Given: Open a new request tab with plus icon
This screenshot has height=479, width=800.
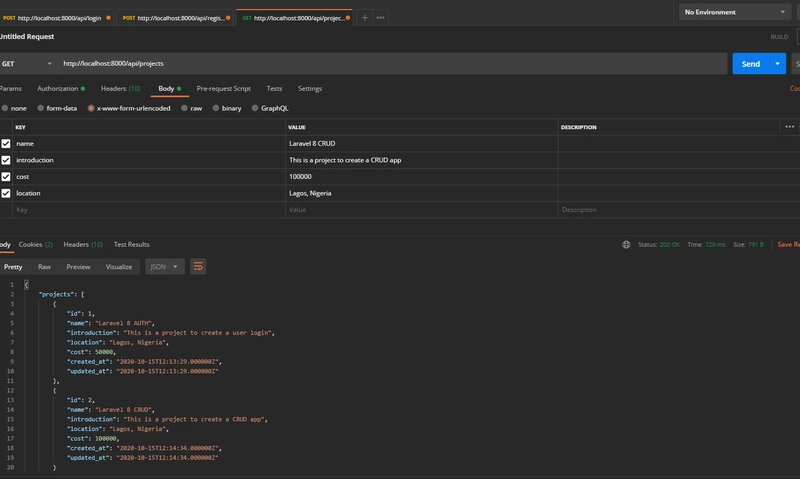Looking at the screenshot, I should (364, 17).
